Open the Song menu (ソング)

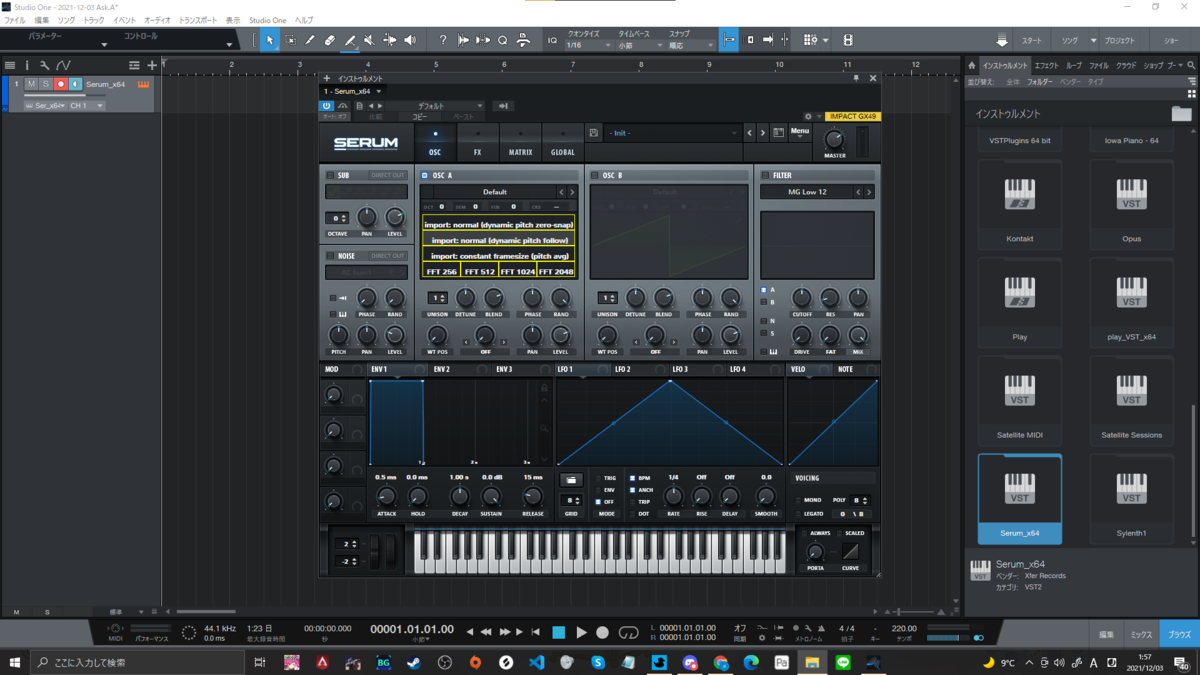[66, 20]
